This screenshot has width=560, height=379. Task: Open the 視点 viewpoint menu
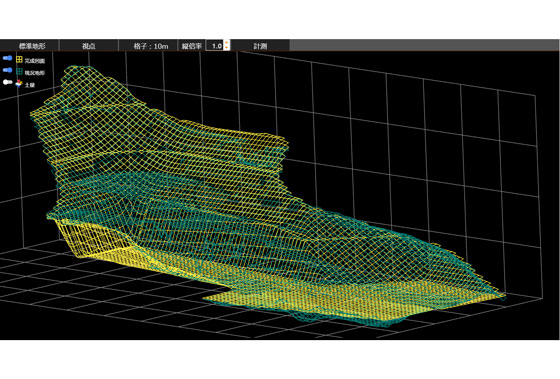(89, 46)
